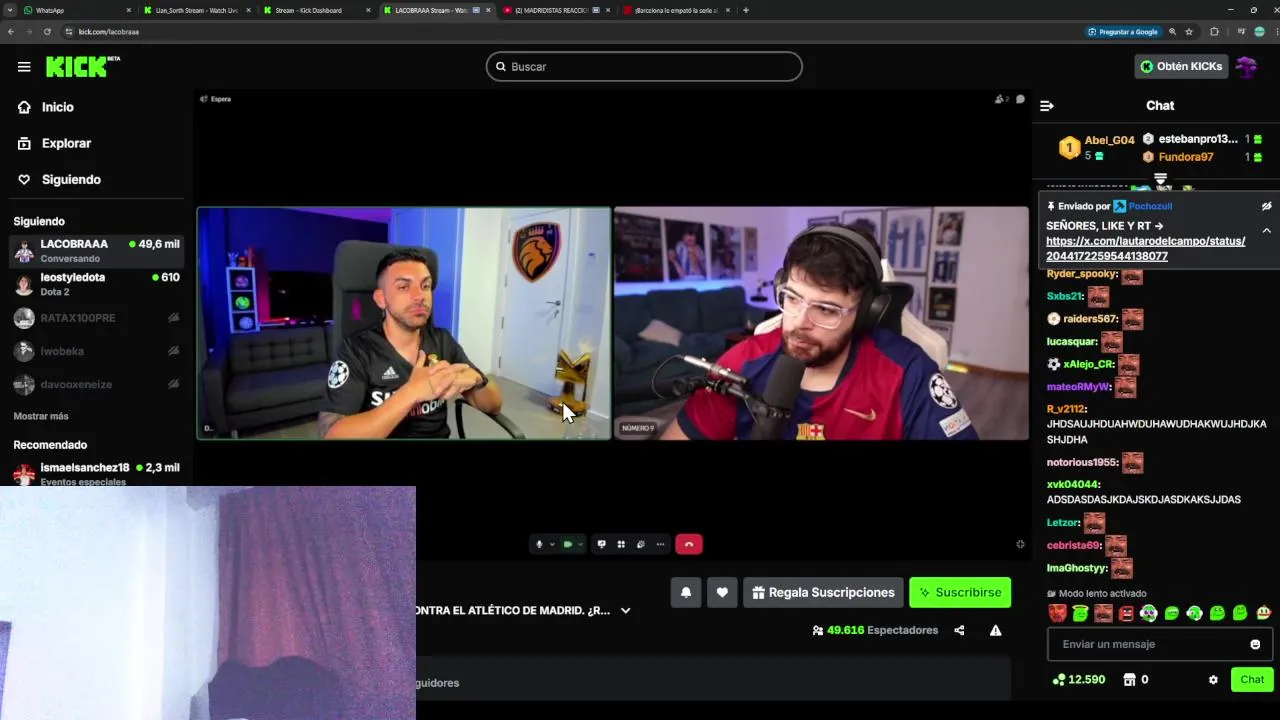Click username R_v2112 in chat
The width and height of the screenshot is (1280, 720).
point(1067,409)
